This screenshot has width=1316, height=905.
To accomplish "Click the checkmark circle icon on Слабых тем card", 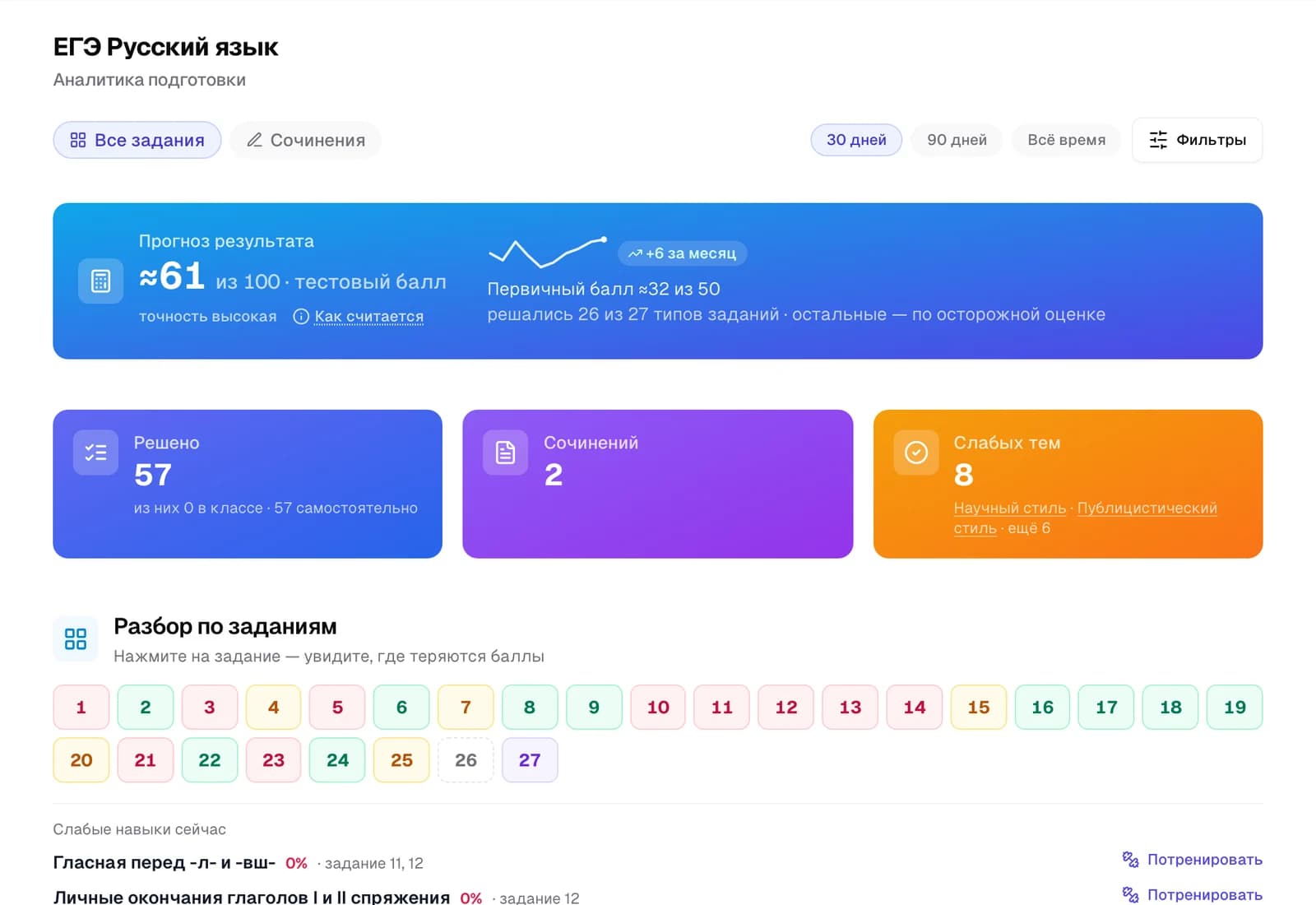I will click(x=915, y=452).
